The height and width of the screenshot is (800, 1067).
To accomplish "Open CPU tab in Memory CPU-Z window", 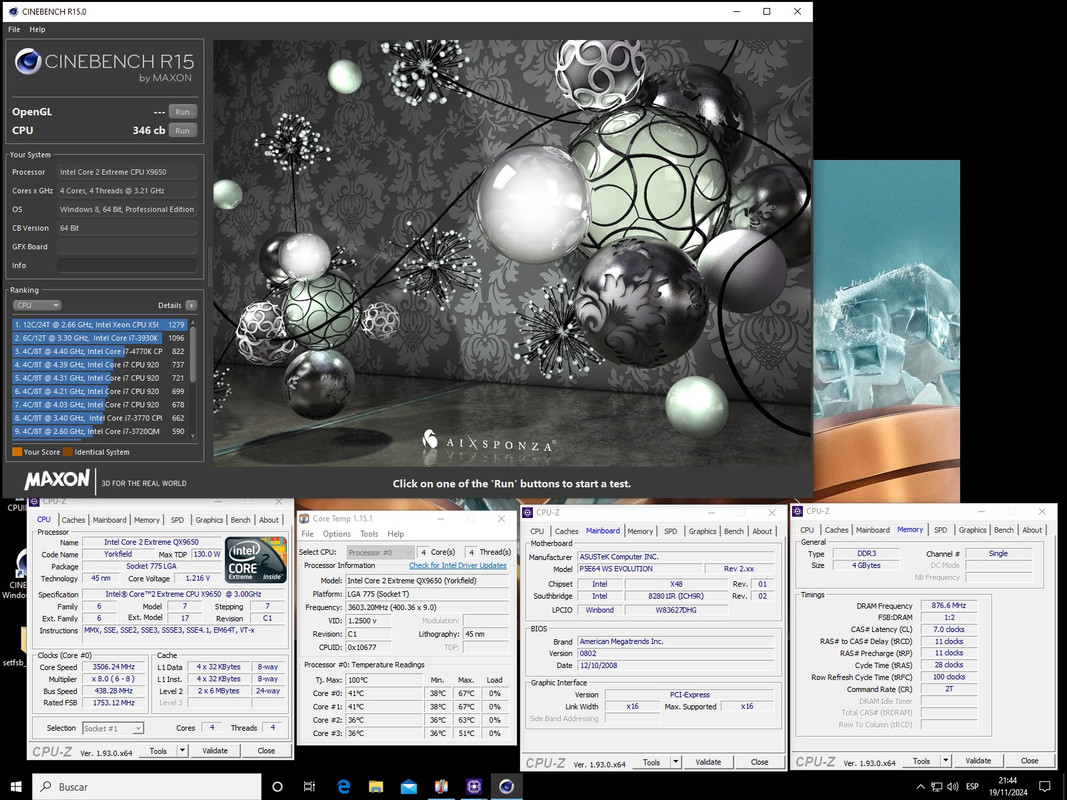I will [807, 530].
